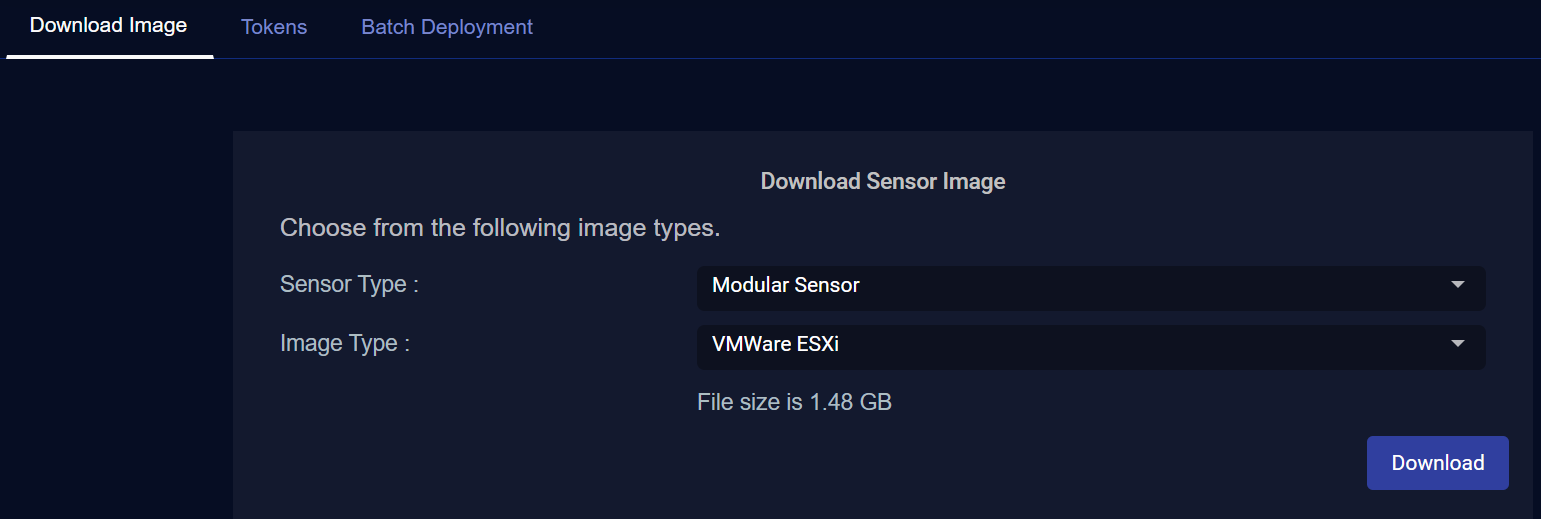
Task: Click the "Choose from the following image types" text
Action: [x=499, y=228]
